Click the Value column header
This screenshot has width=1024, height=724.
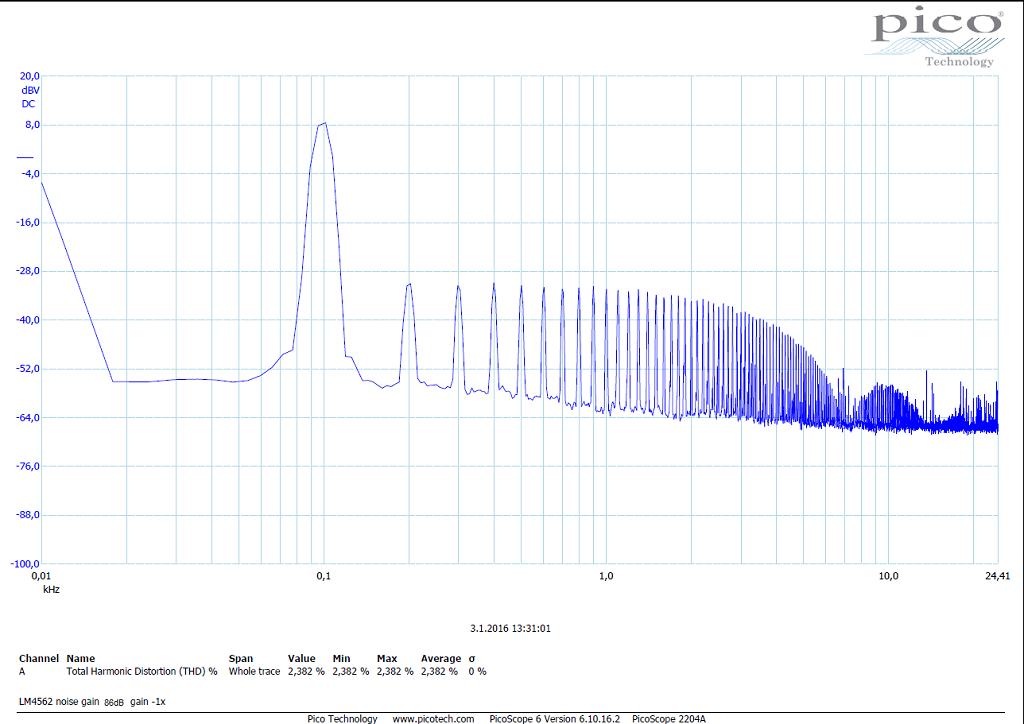point(301,659)
